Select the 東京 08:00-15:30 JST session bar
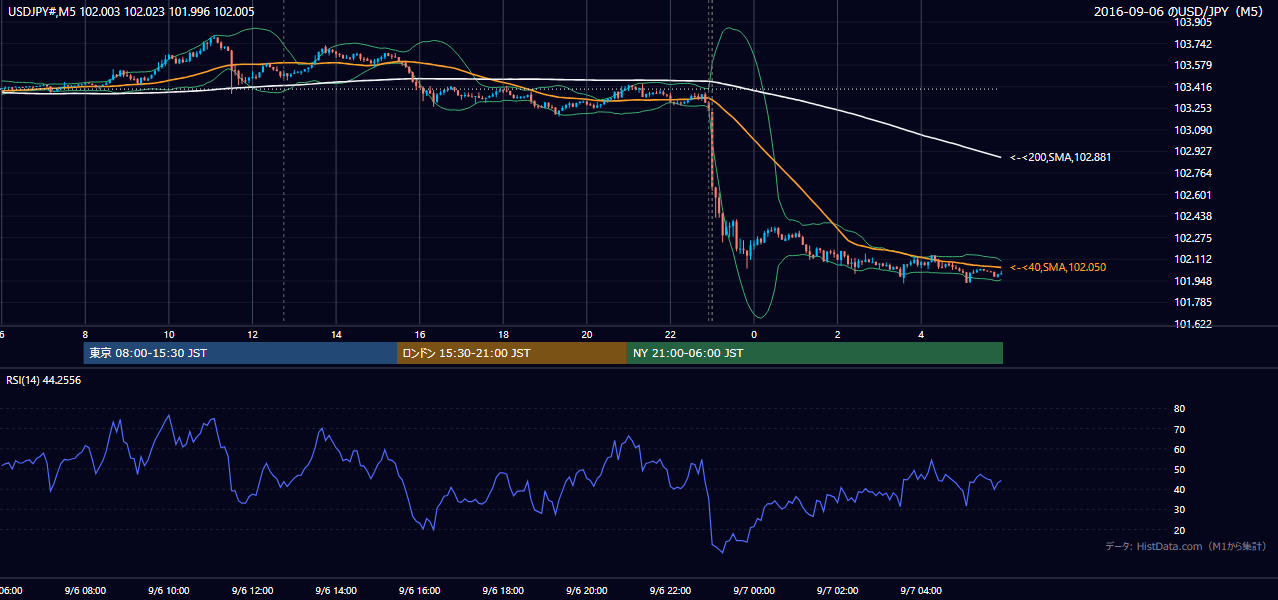The width and height of the screenshot is (1278, 600). point(240,353)
